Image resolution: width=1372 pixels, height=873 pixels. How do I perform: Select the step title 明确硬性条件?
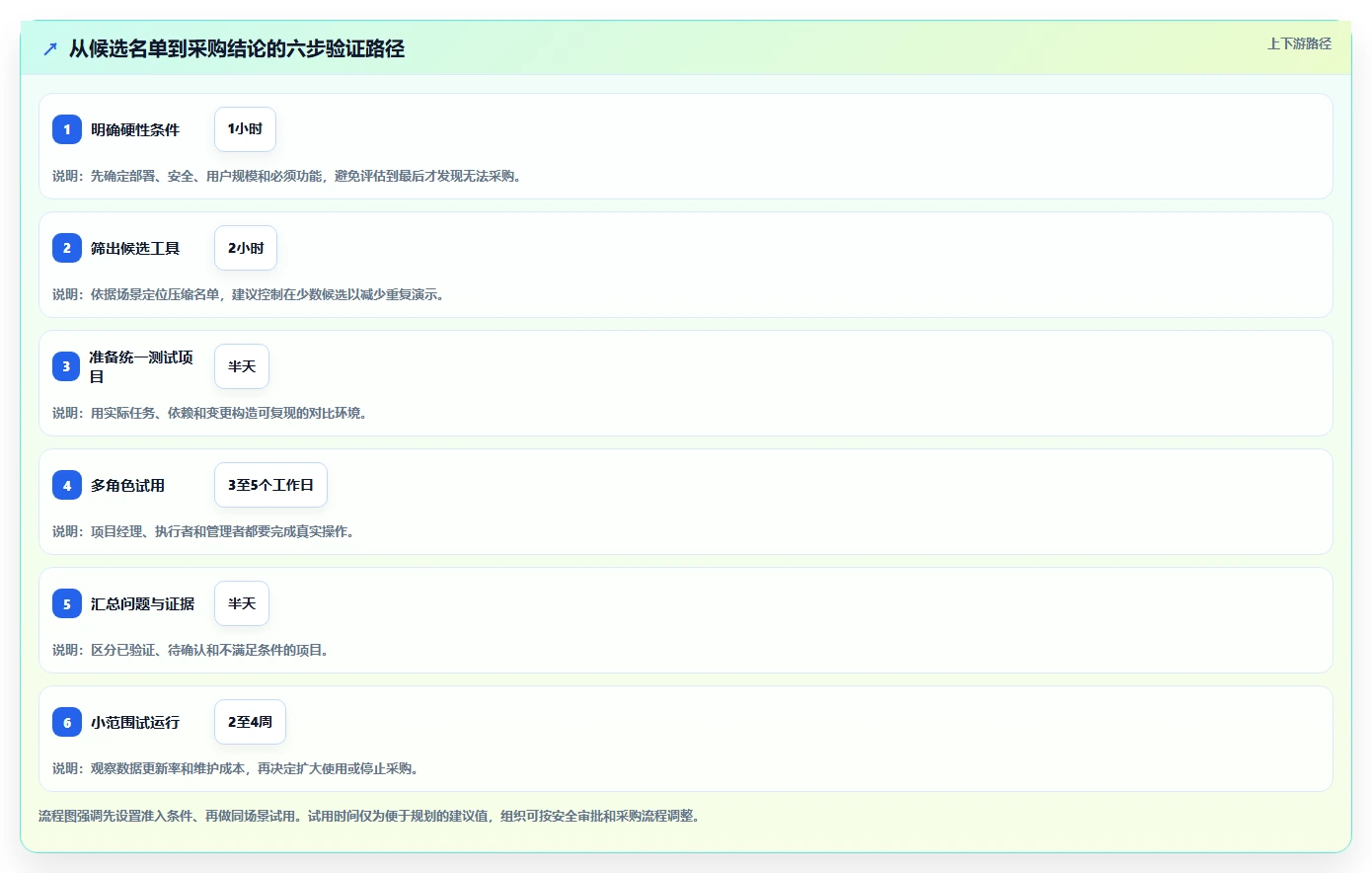tap(135, 129)
